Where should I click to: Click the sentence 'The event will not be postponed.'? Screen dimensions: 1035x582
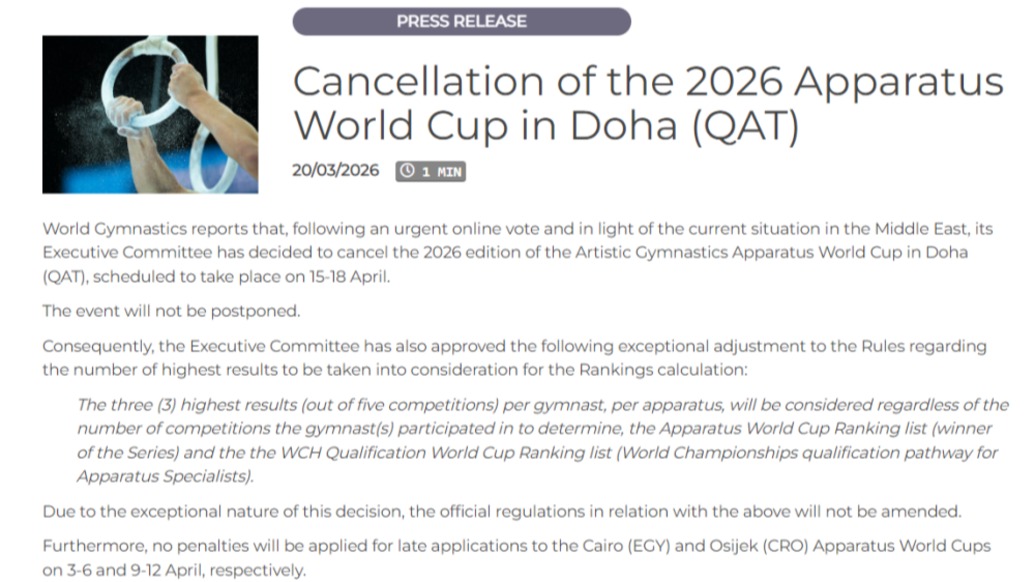(x=172, y=311)
